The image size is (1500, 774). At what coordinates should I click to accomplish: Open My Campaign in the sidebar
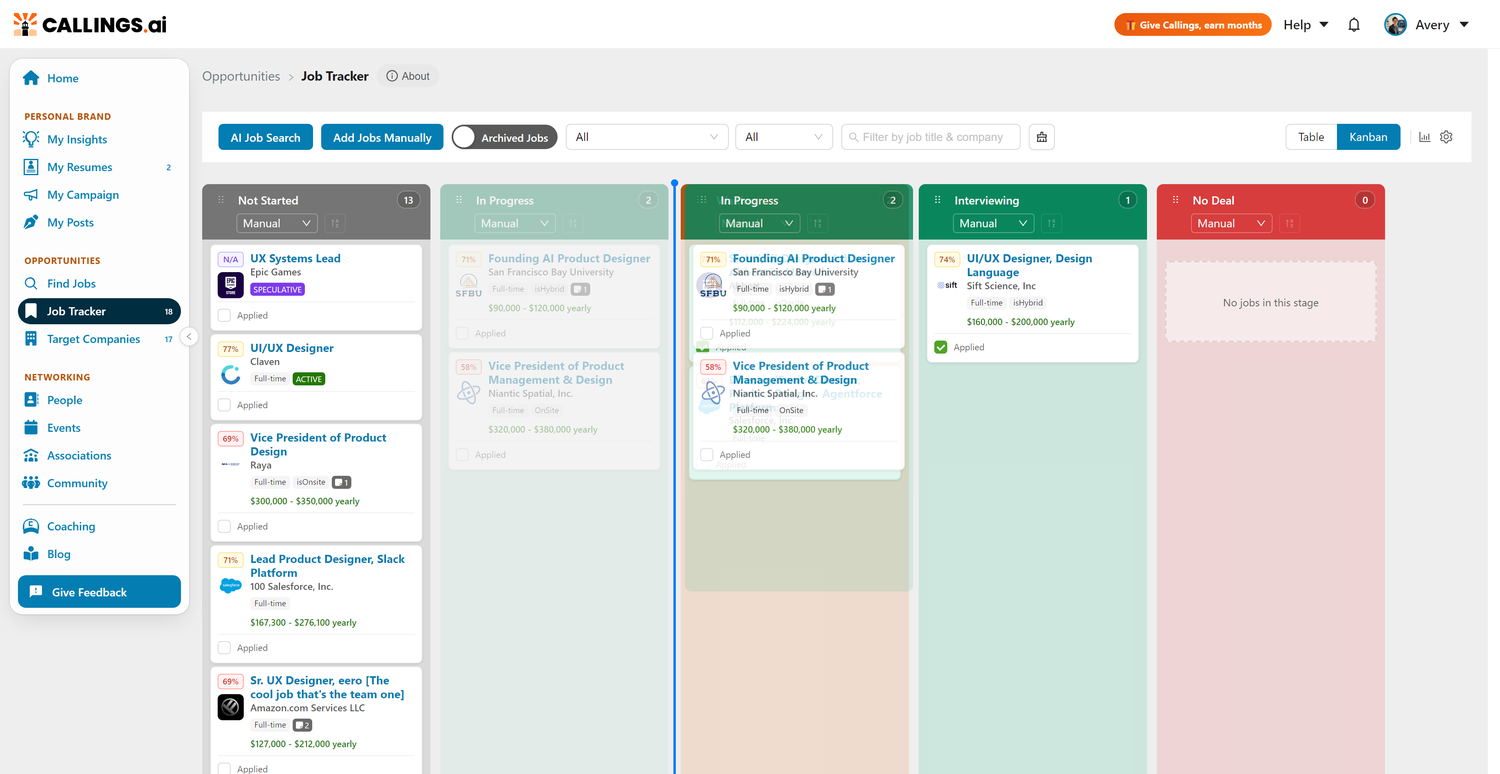(x=83, y=195)
